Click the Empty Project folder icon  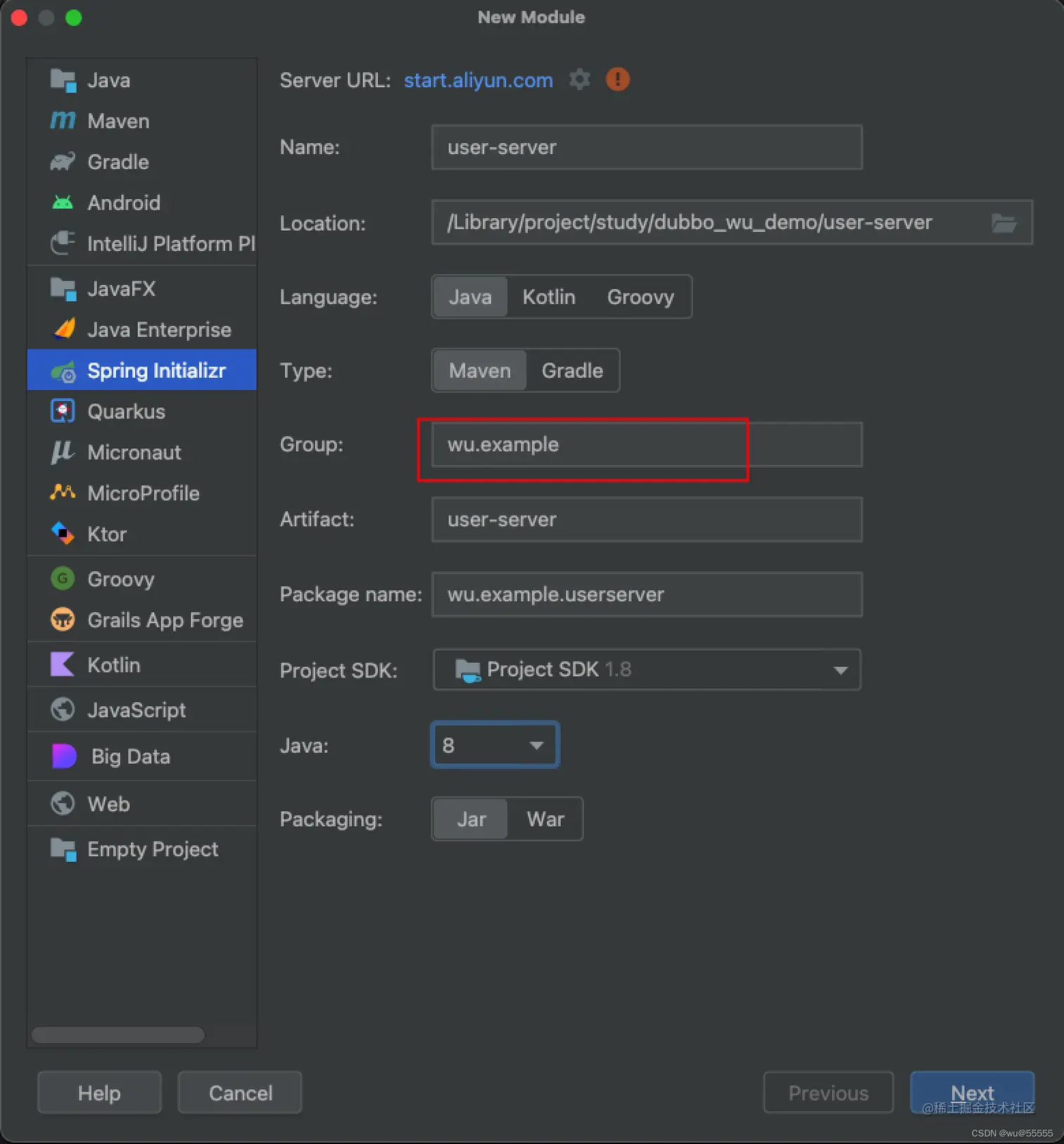(63, 849)
